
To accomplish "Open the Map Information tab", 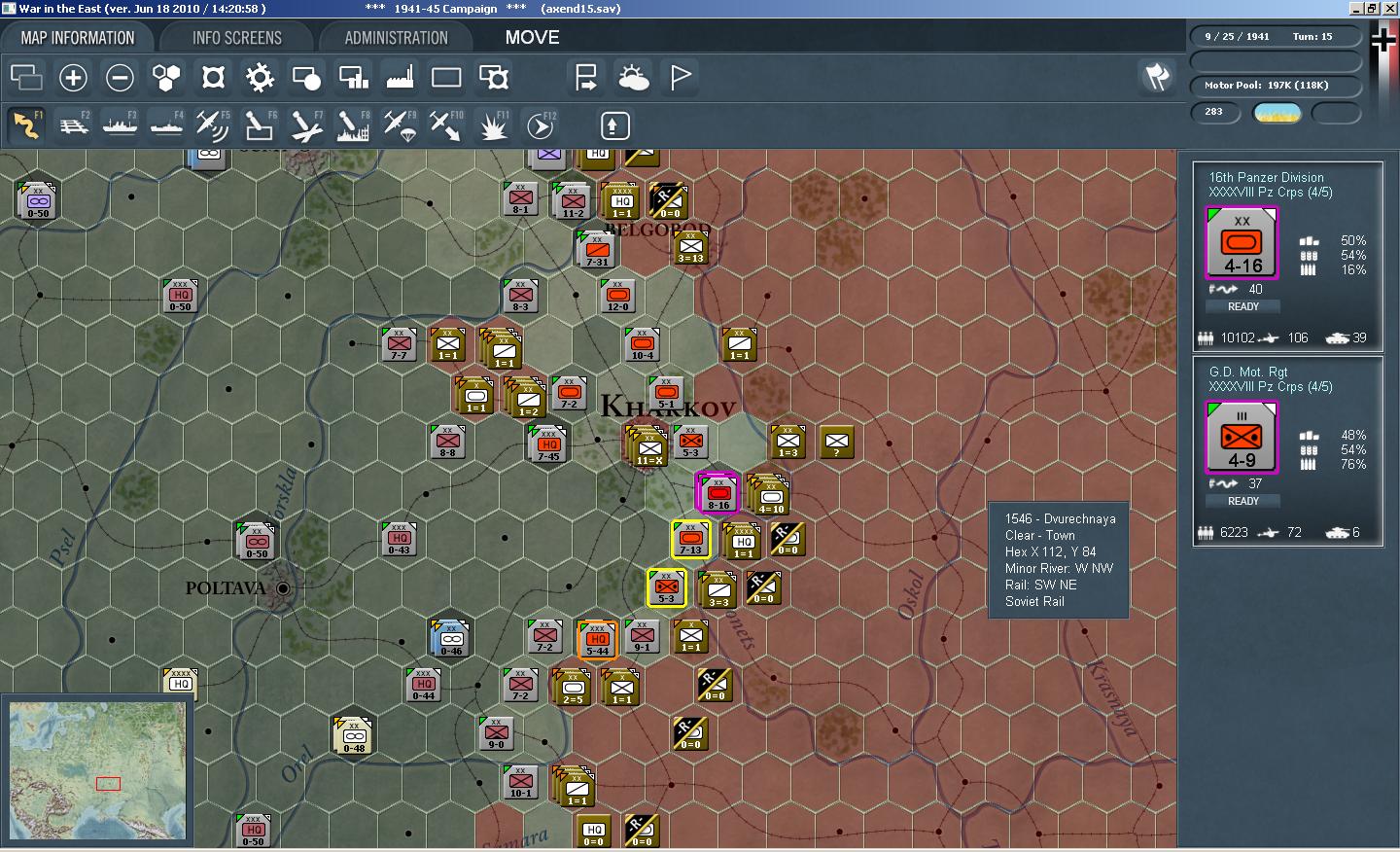I will (78, 38).
